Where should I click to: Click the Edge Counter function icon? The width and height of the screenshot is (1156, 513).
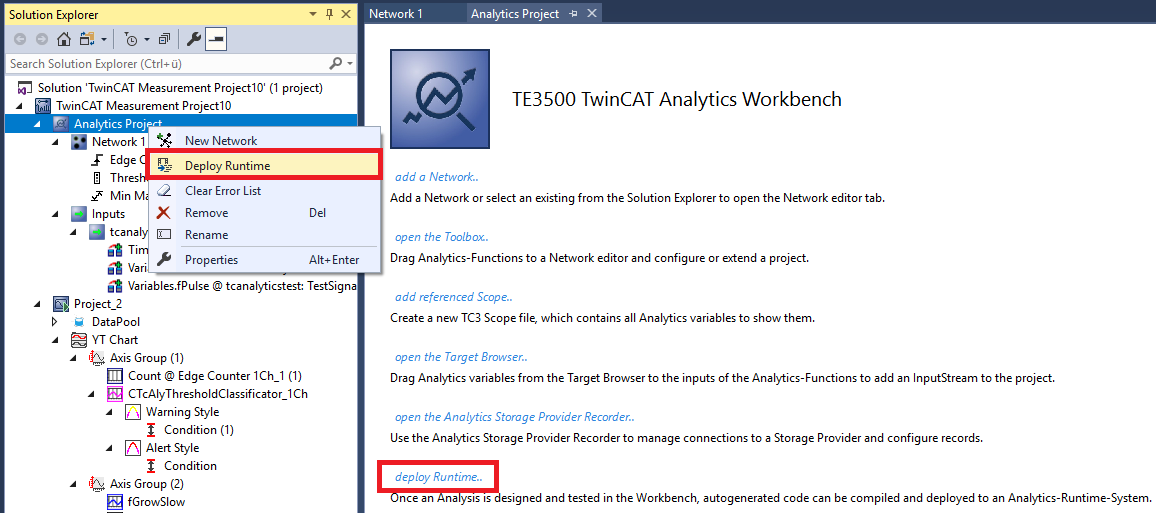pyautogui.click(x=97, y=160)
